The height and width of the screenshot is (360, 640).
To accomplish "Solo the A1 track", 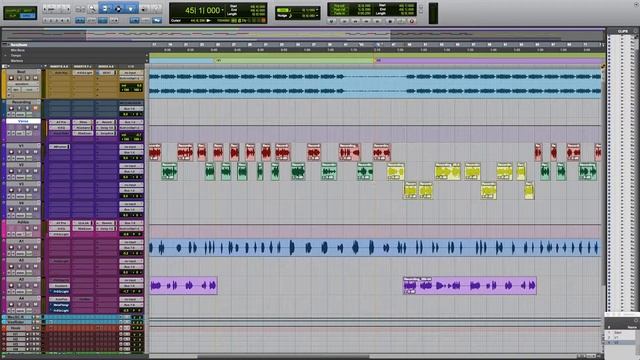I will [27, 247].
